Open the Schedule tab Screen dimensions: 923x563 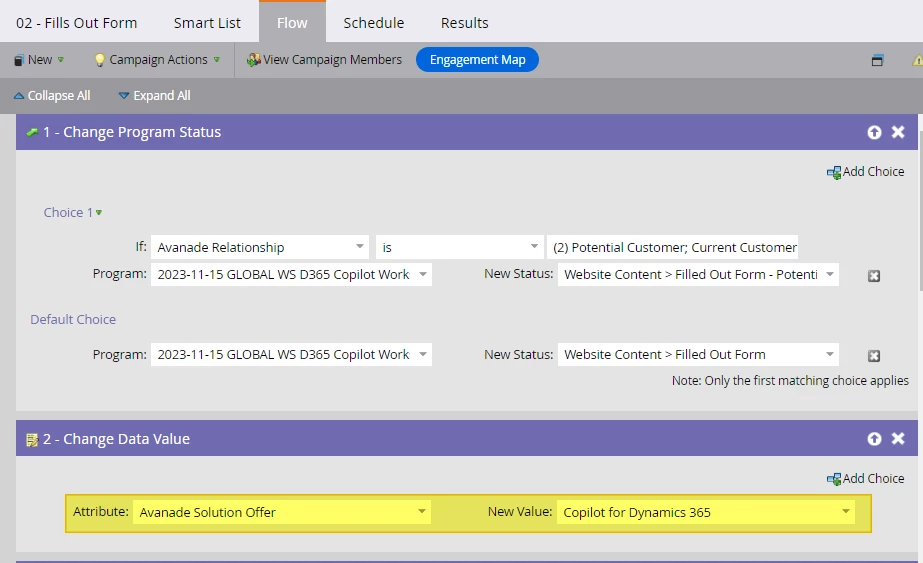[374, 23]
